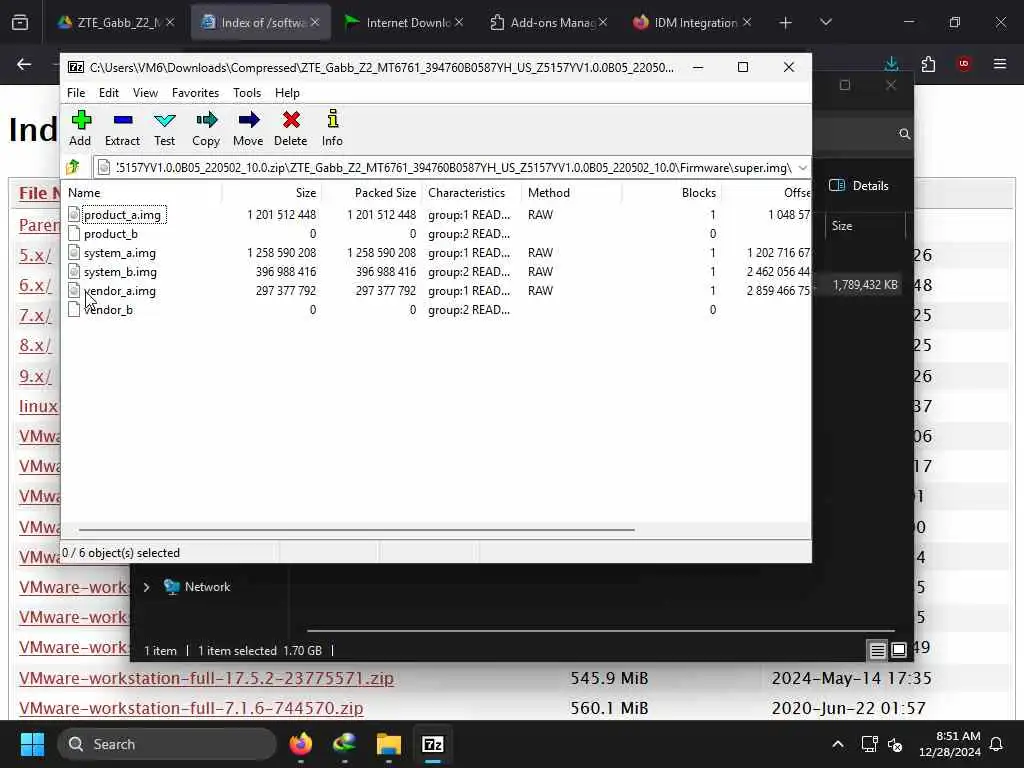Click the Test toolbar icon
1024x768 pixels.
165,128
